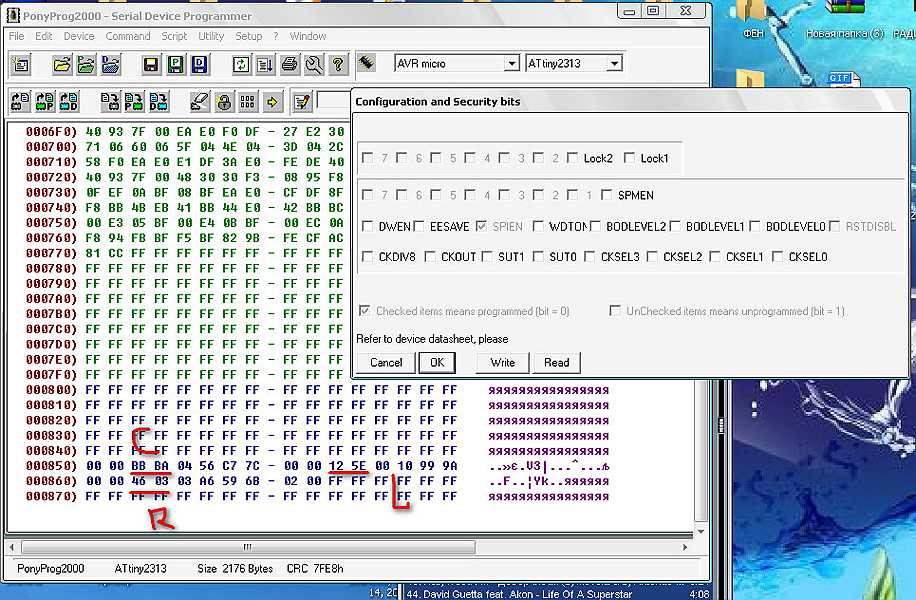Click the Erase device eraser icon
916x600 pixels.
pyautogui.click(x=199, y=102)
